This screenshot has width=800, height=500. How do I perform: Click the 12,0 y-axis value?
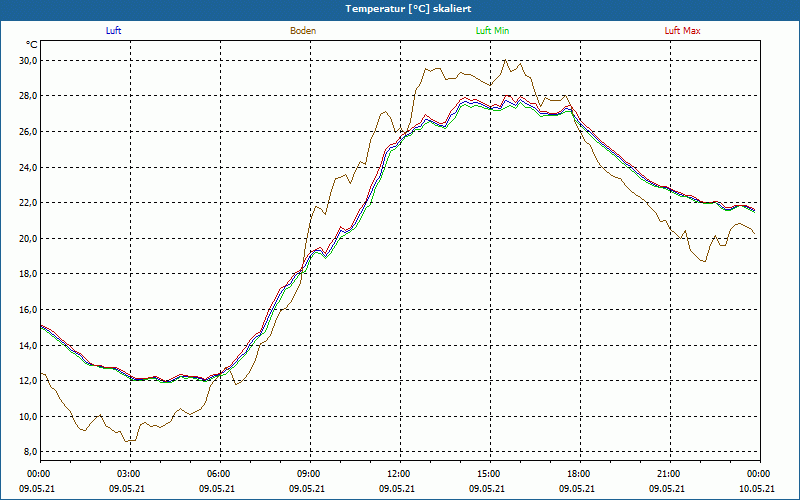29,381
